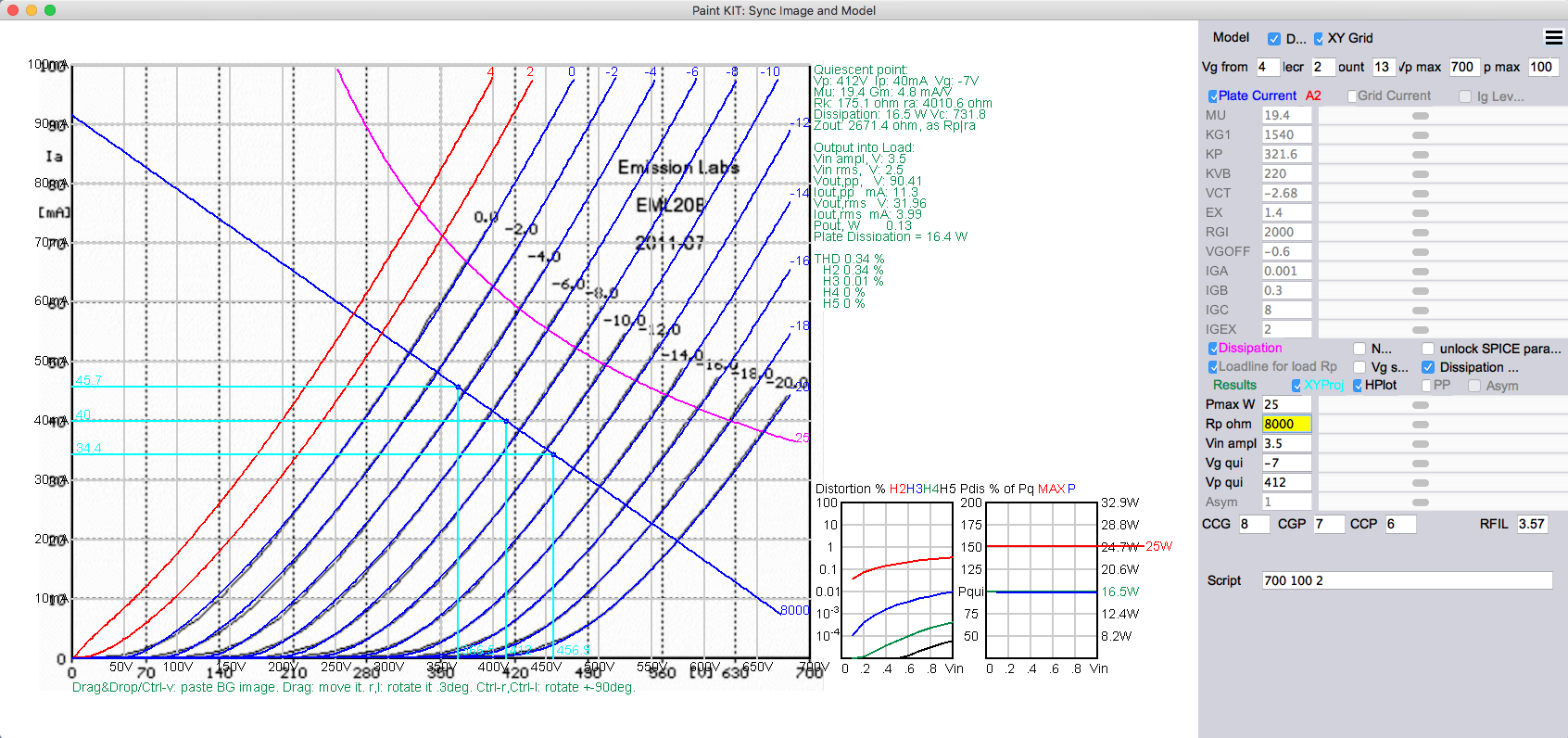Click the KVB slider handle

pos(1420,174)
